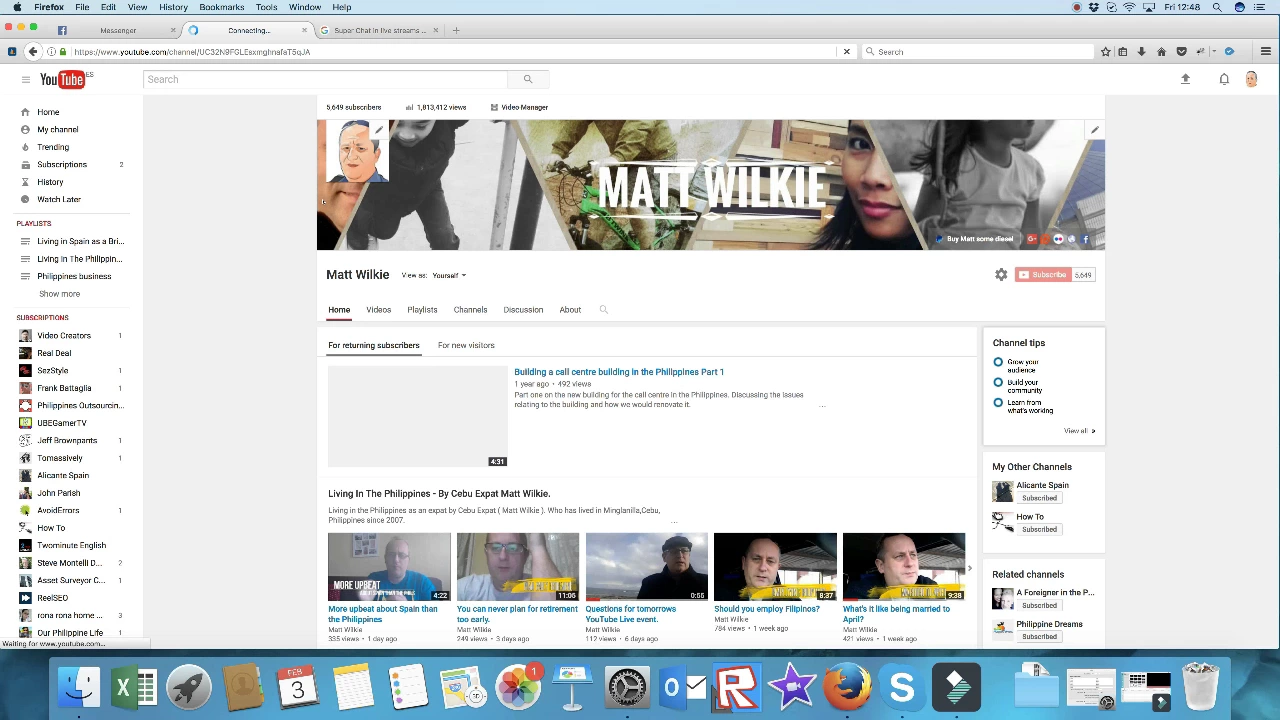This screenshot has width=1280, height=720.
Task: Open Subscriptions in sidebar
Action: [x=62, y=164]
